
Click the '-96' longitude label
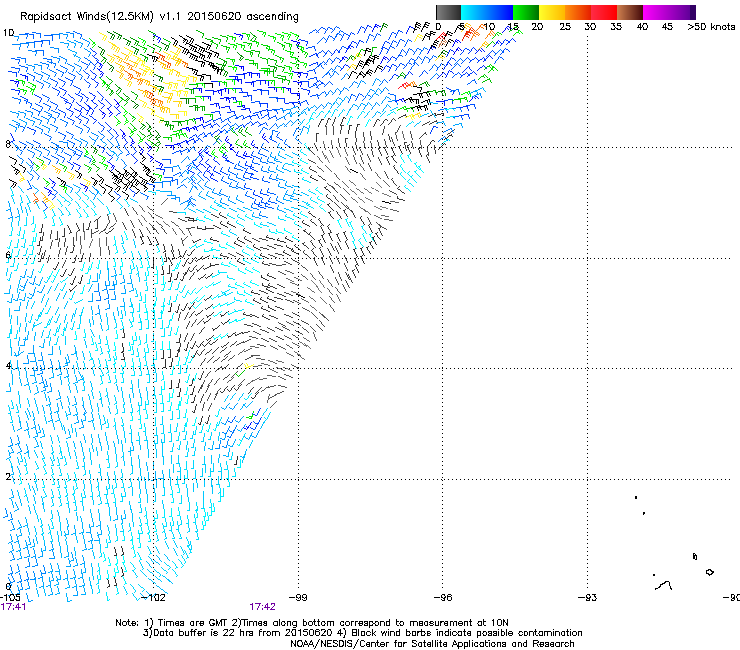click(443, 598)
